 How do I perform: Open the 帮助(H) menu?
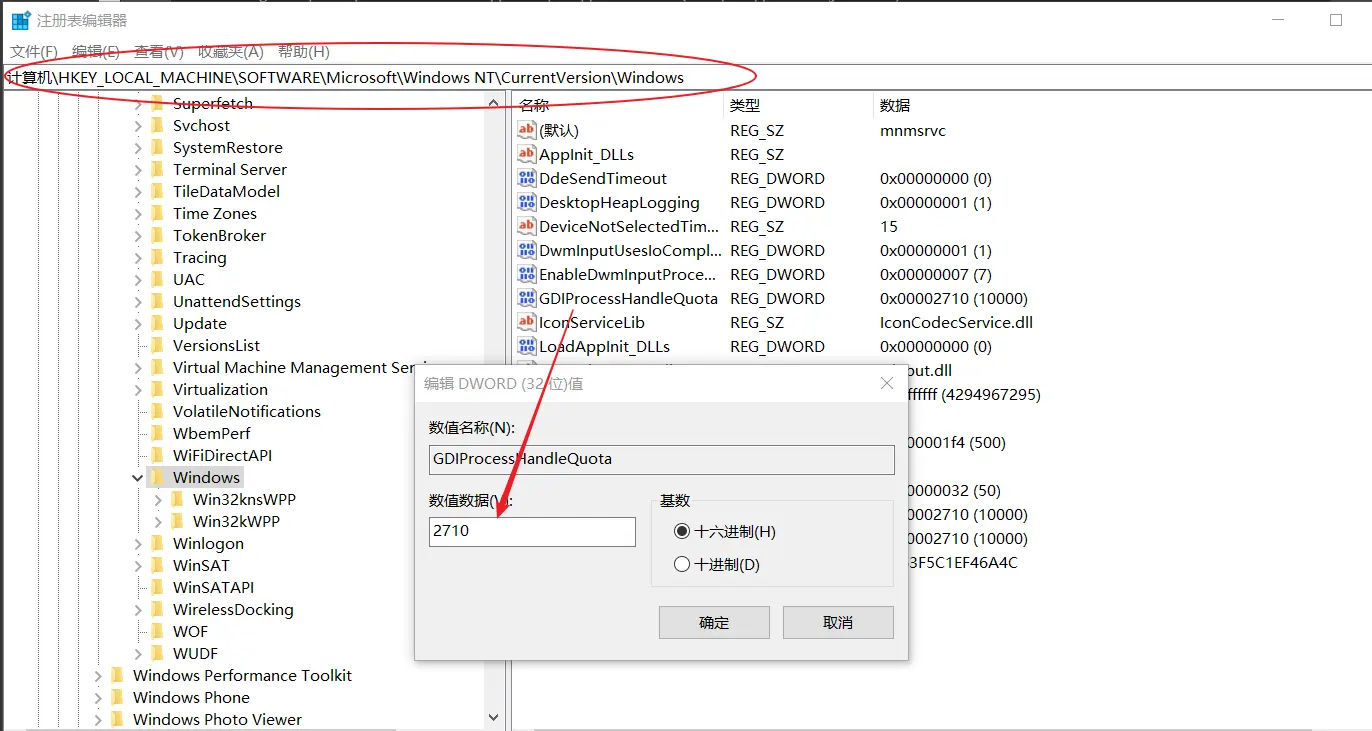(x=303, y=52)
